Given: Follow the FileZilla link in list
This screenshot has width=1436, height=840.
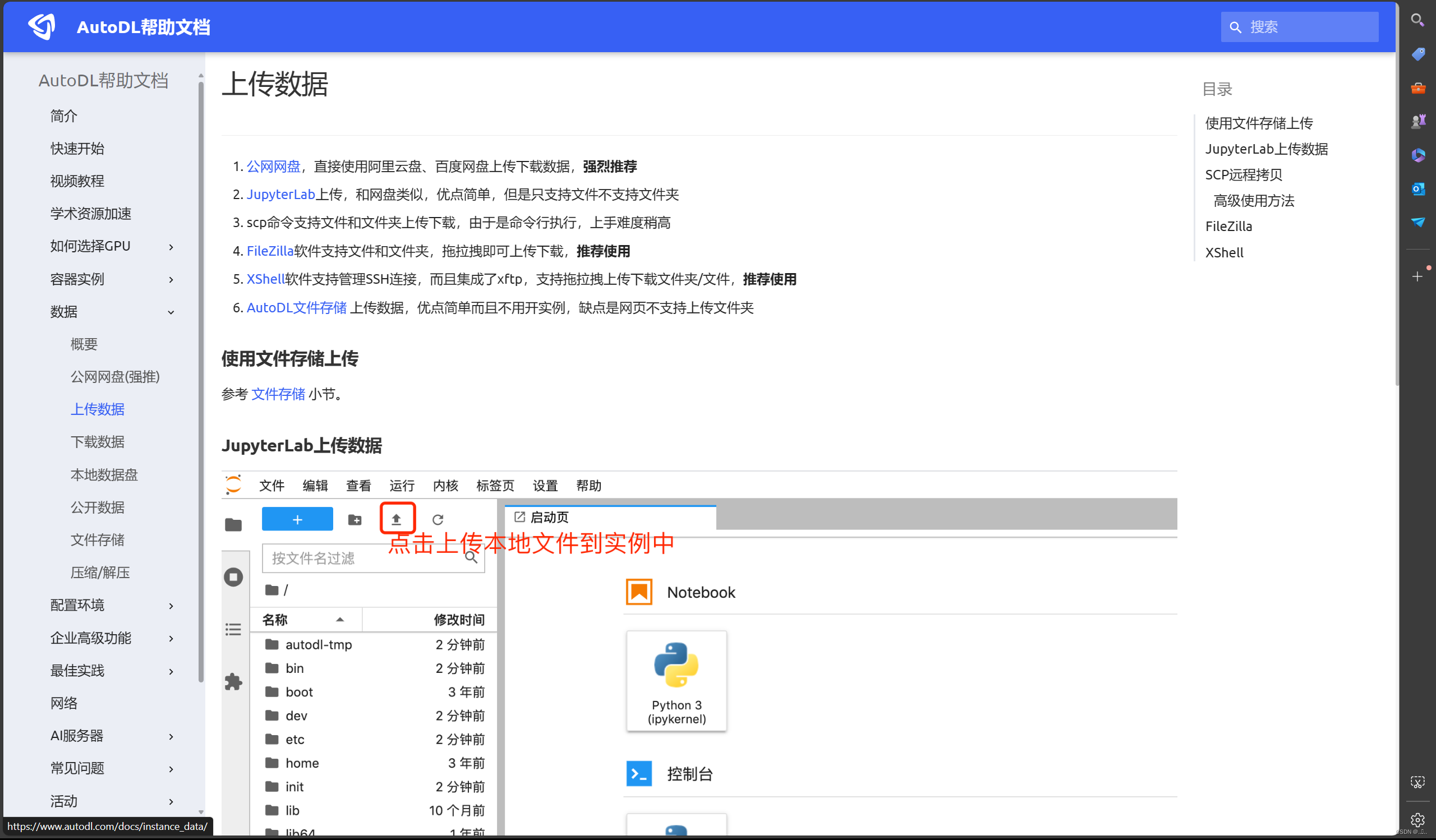Looking at the screenshot, I should (x=270, y=251).
